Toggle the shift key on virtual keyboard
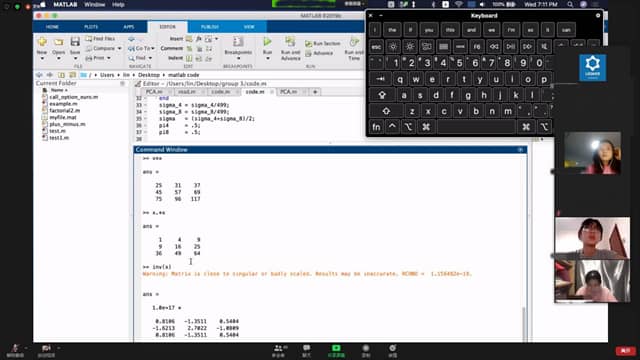Image resolution: width=640 pixels, height=360 pixels. pos(386,111)
